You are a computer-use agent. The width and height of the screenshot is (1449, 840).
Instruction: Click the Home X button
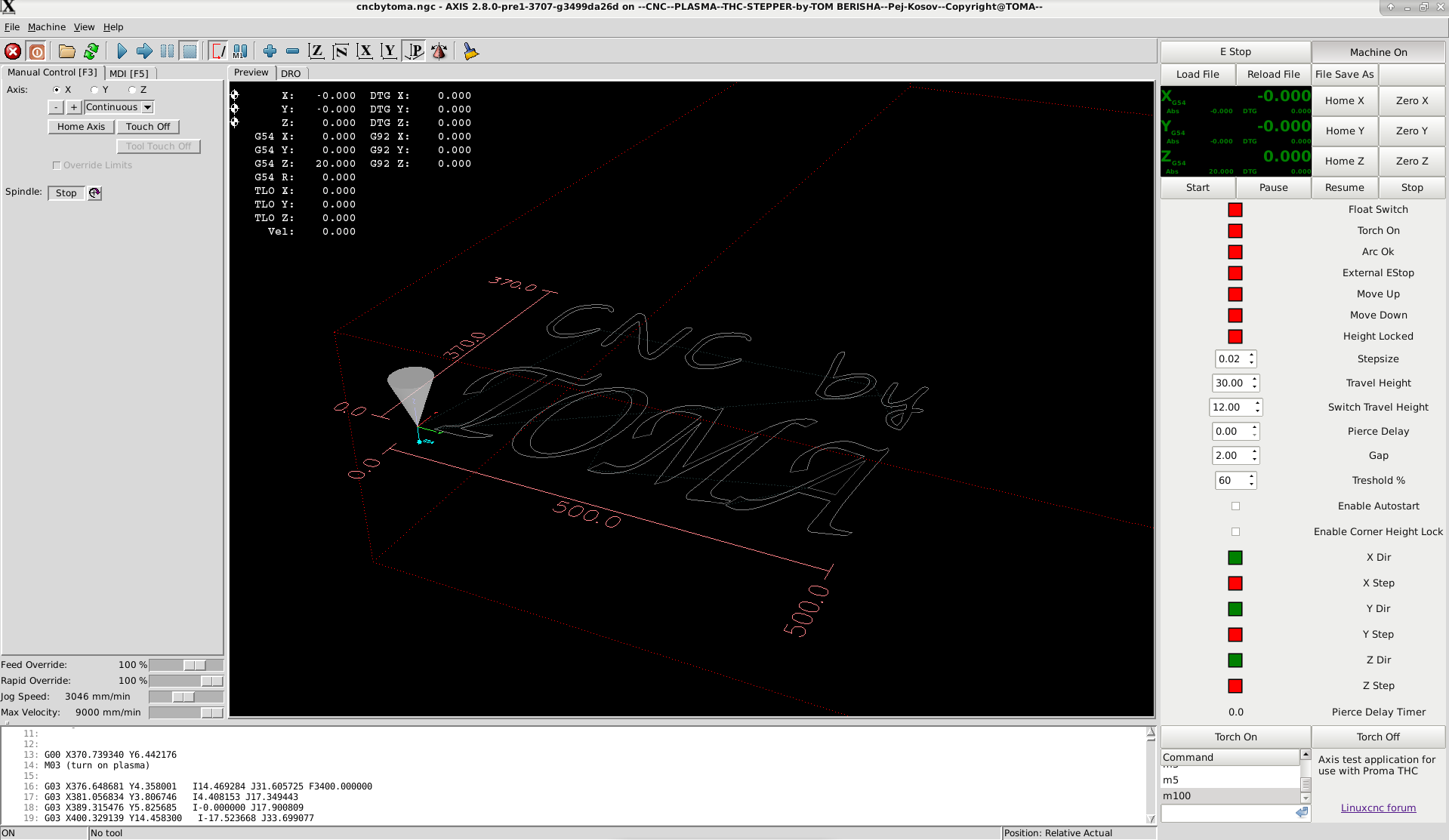point(1344,100)
